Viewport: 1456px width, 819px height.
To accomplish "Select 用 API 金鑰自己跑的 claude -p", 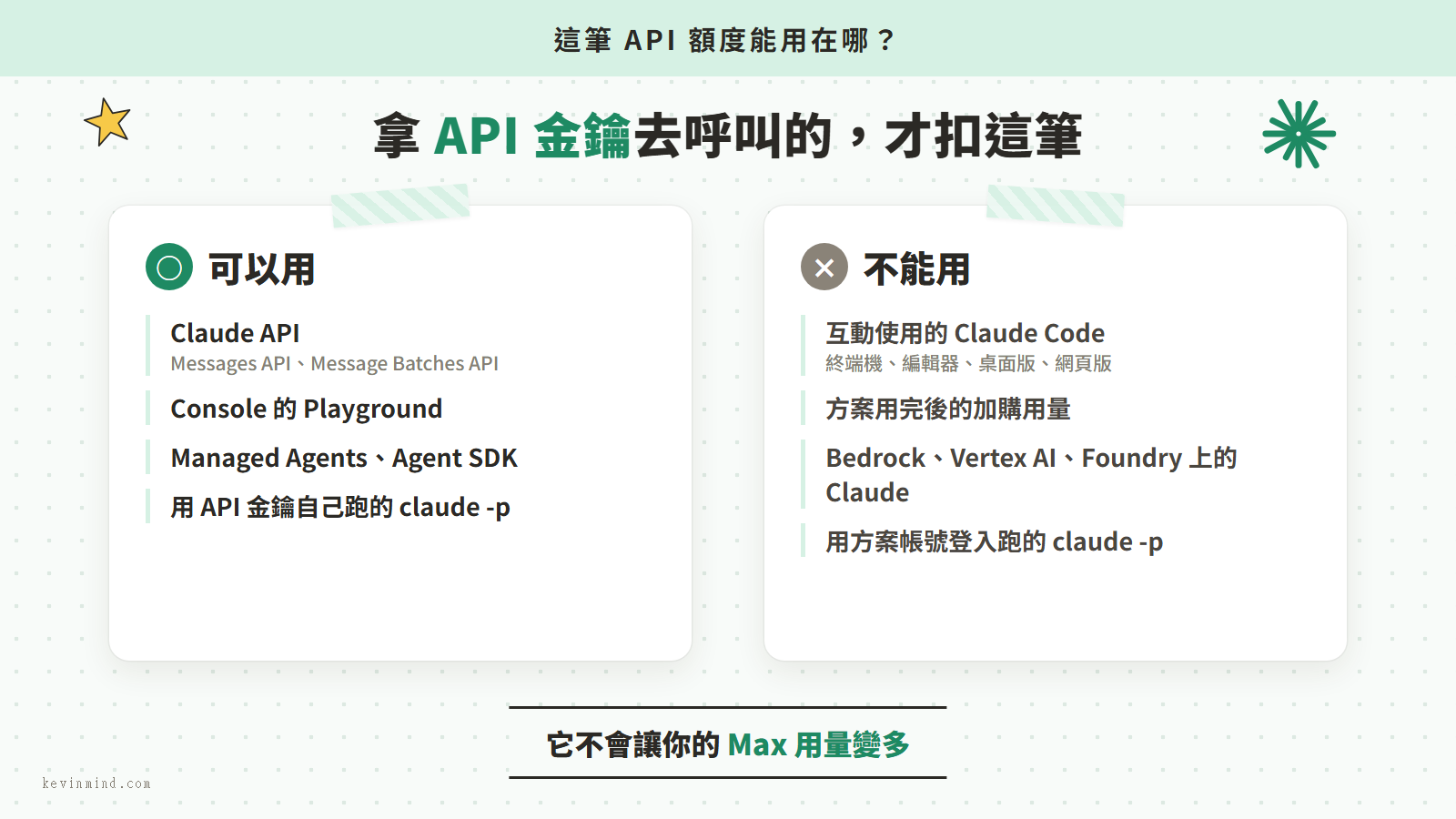I will [340, 507].
